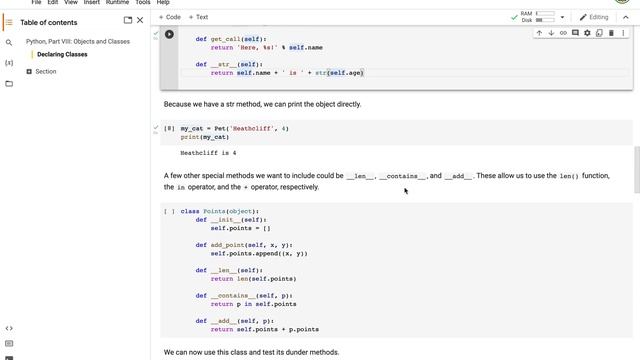The width and height of the screenshot is (640, 360).
Task: Open the Help menu
Action: click(163, 2)
